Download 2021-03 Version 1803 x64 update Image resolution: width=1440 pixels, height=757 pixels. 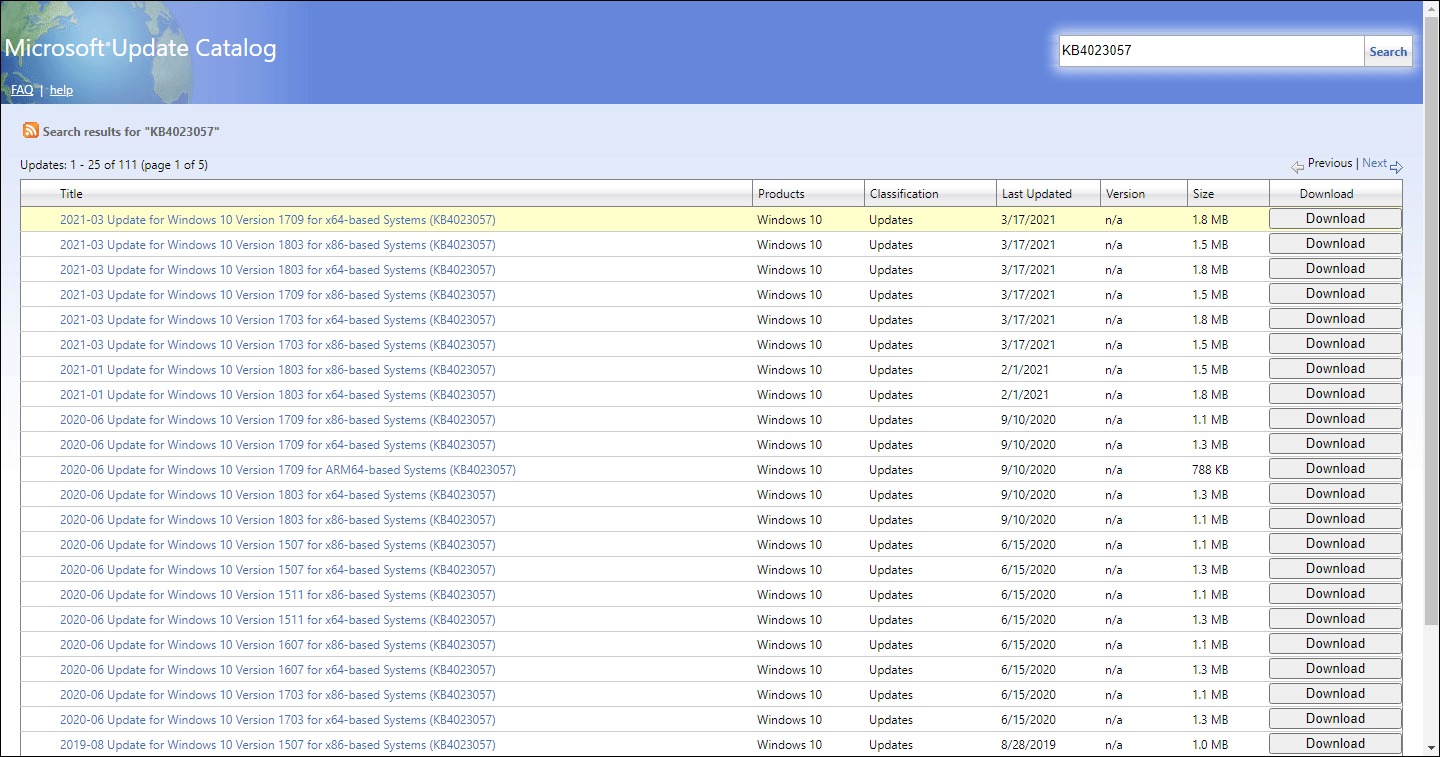pos(1335,269)
